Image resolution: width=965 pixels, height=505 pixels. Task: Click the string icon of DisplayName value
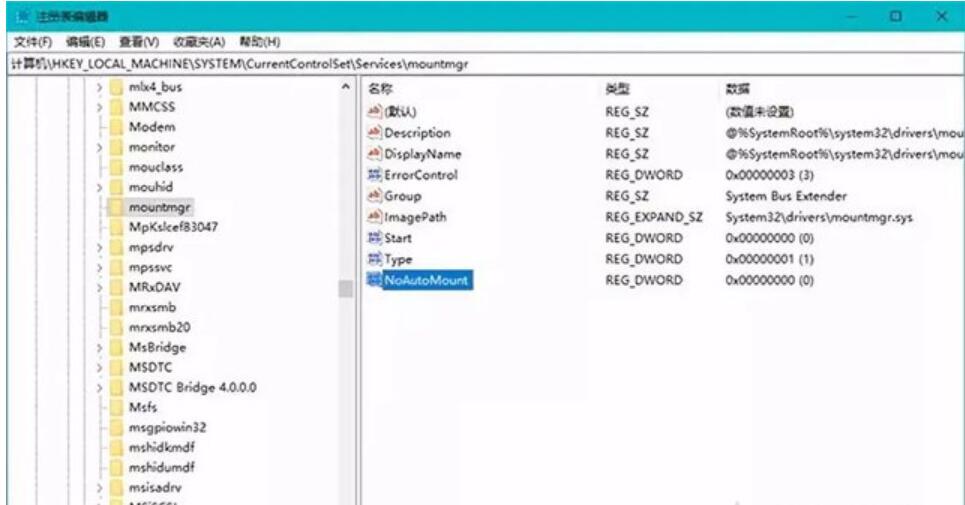click(x=374, y=153)
